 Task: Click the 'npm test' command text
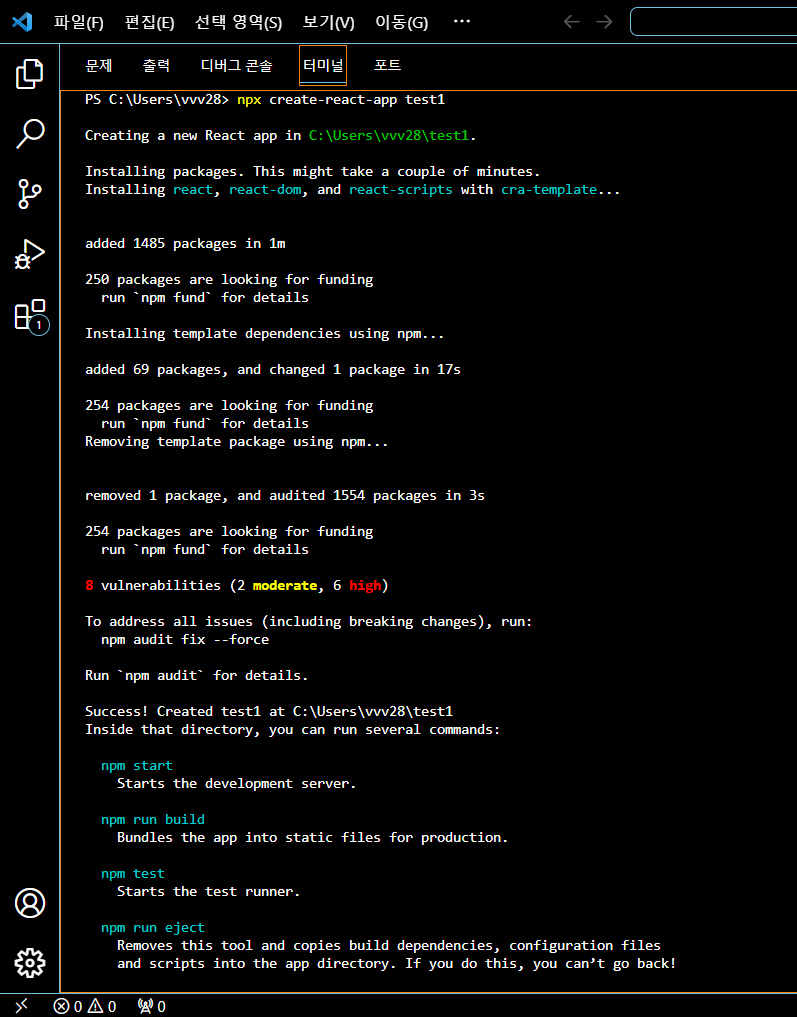(133, 873)
